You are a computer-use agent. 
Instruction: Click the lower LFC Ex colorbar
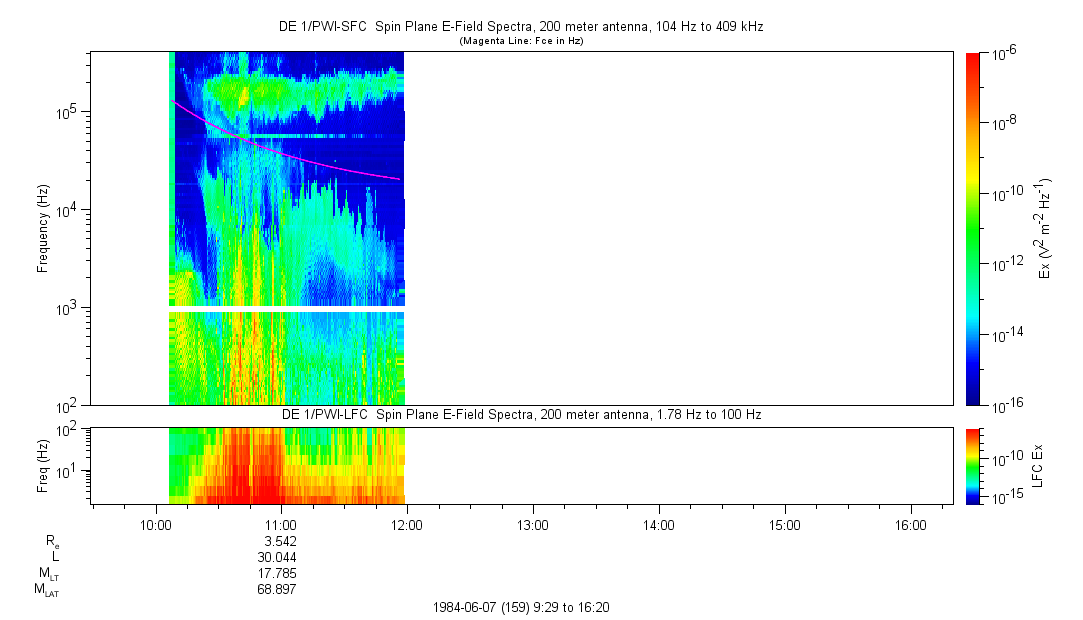point(973,465)
